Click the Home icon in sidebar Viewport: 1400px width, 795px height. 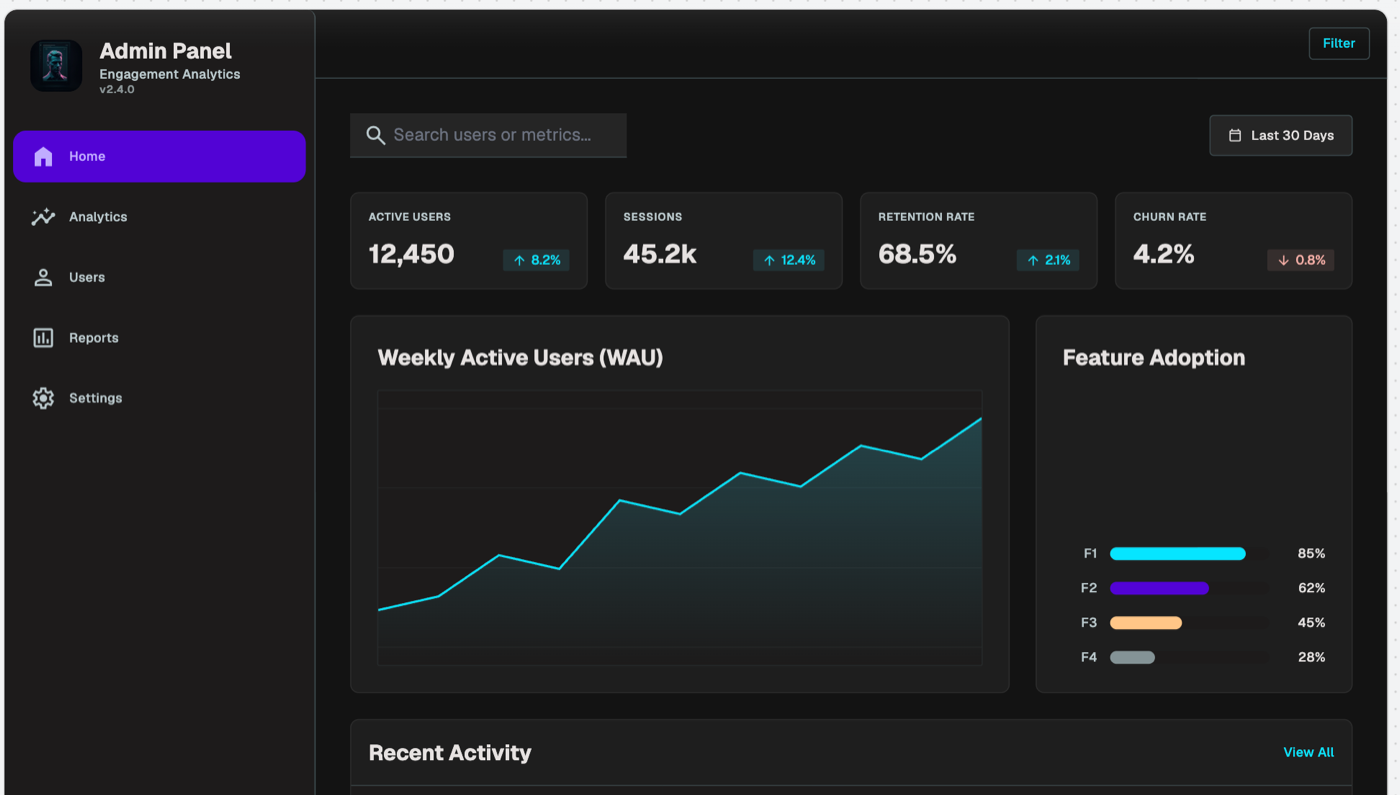coord(43,156)
